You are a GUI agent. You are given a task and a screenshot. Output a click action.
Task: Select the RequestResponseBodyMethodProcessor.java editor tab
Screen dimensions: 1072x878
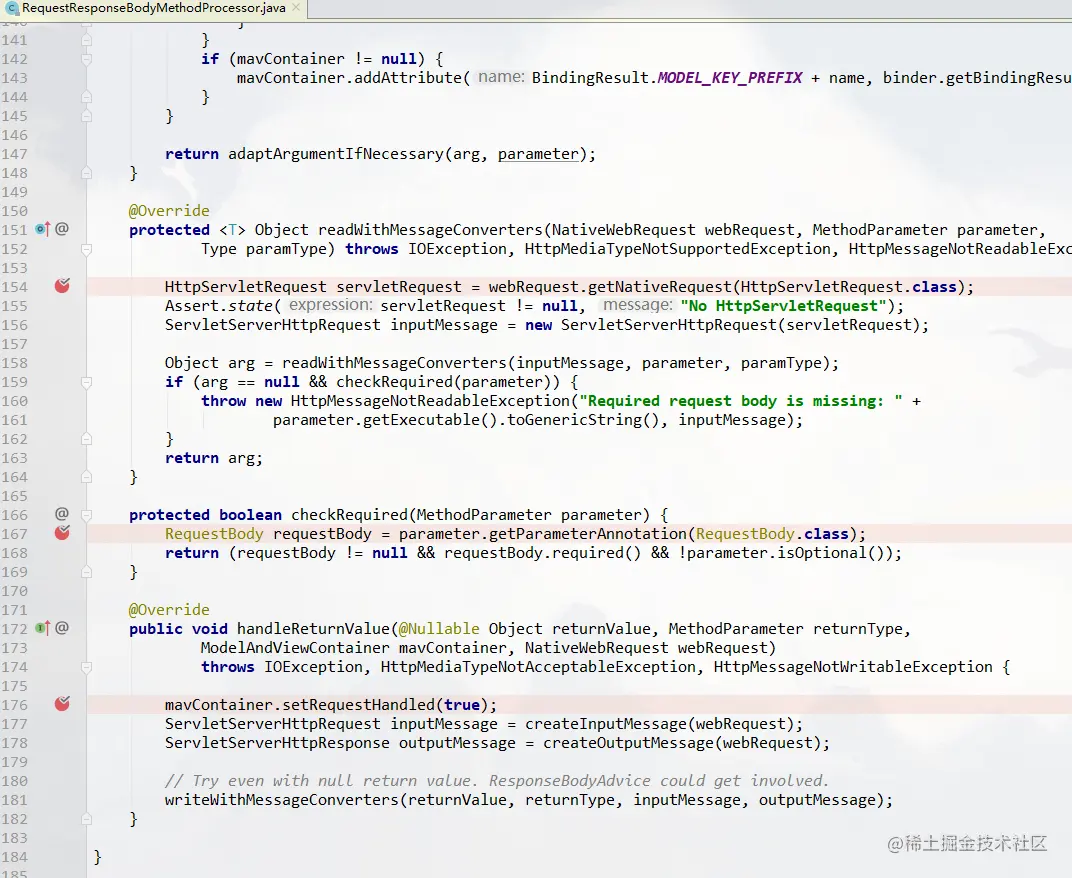[154, 8]
